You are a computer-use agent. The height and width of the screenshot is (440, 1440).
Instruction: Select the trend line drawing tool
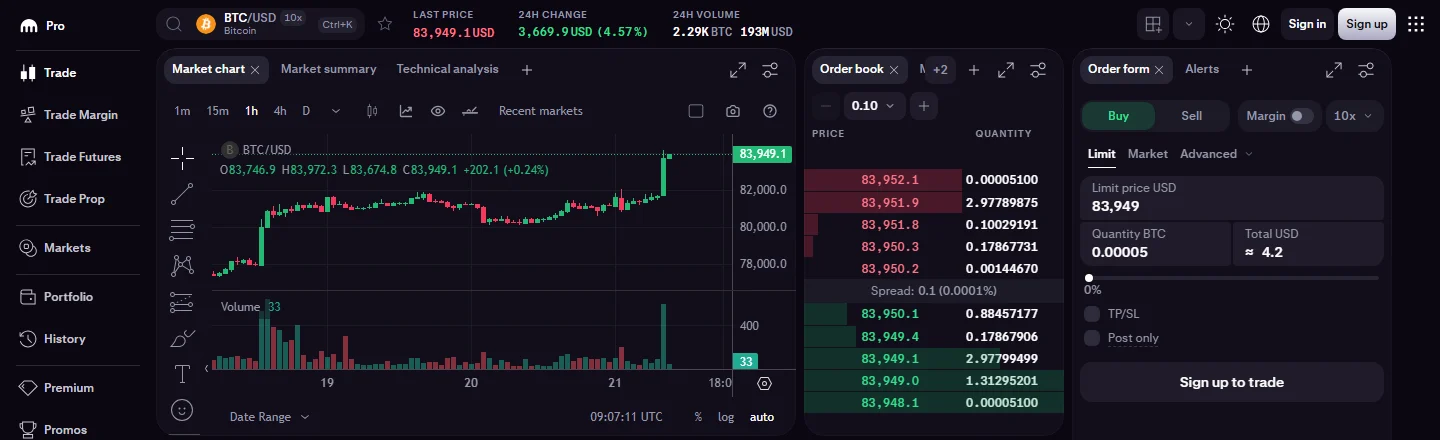pos(182,194)
